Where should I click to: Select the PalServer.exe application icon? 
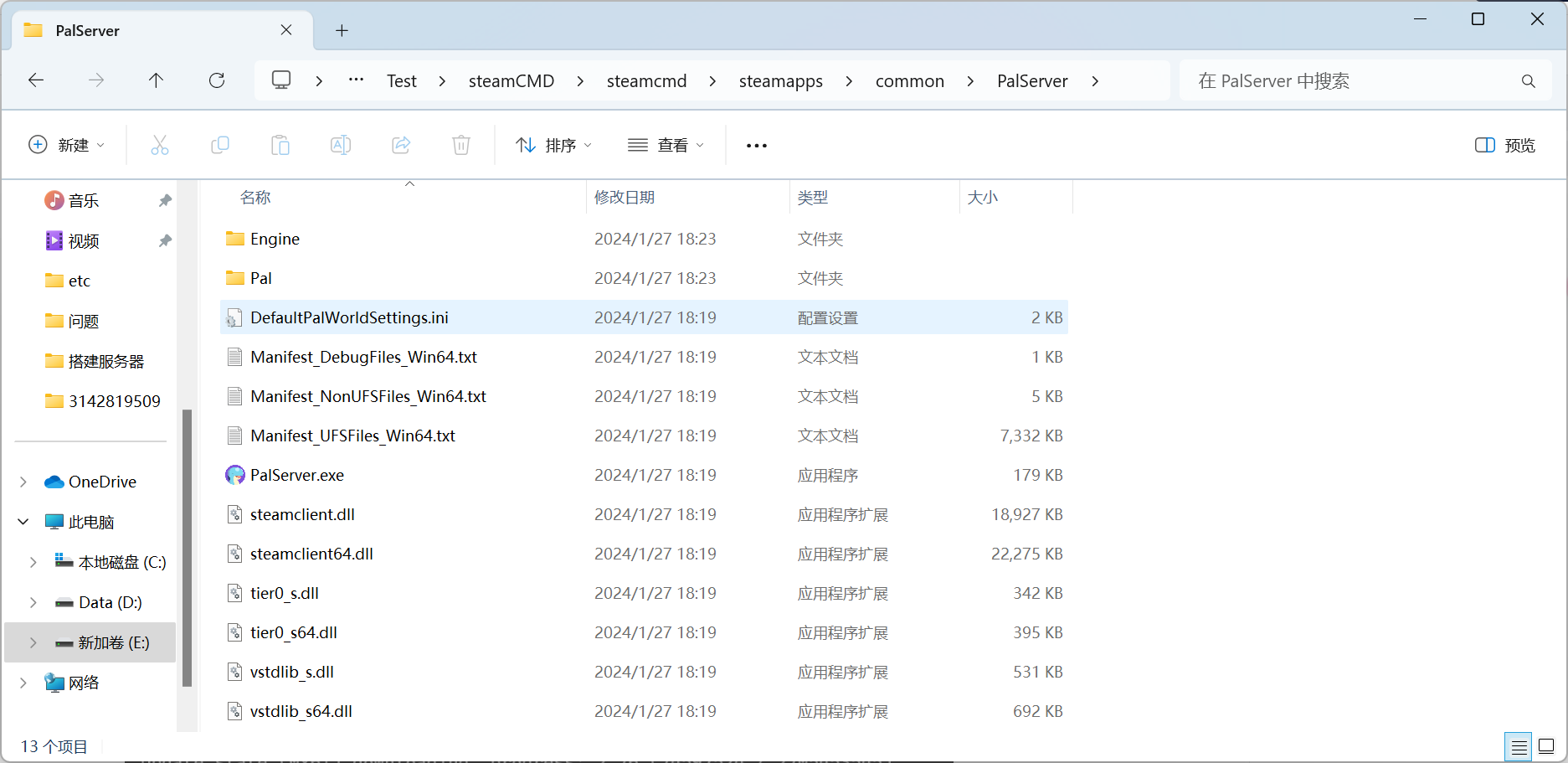tap(235, 475)
